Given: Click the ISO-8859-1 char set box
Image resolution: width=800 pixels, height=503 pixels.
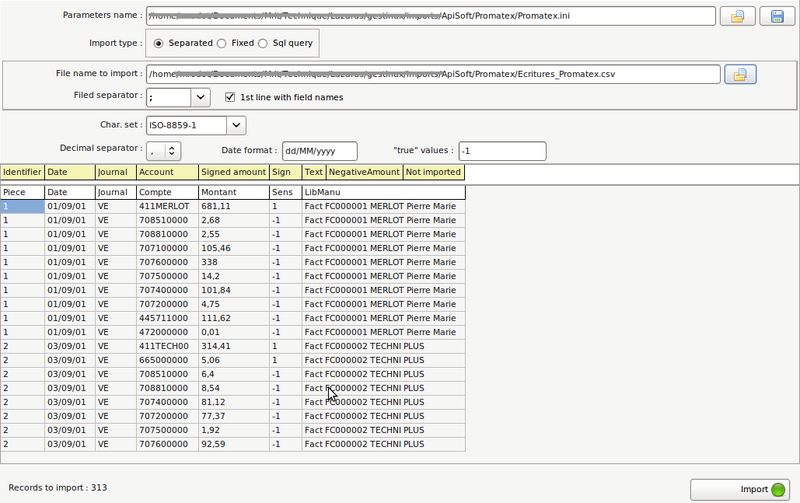Looking at the screenshot, I should (187, 125).
